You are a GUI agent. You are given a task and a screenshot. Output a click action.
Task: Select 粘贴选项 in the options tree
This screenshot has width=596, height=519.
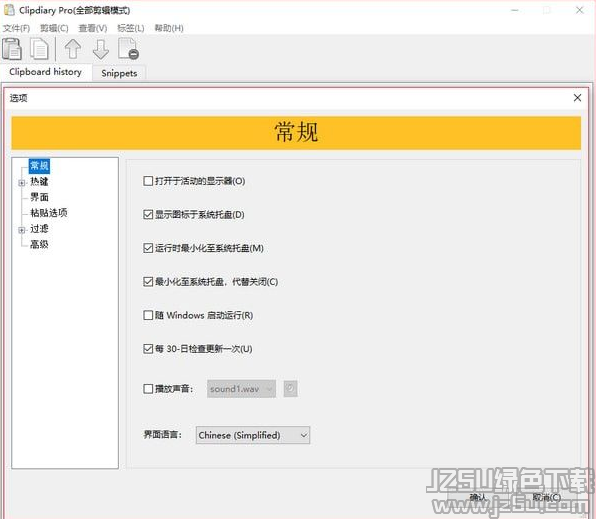[49, 213]
